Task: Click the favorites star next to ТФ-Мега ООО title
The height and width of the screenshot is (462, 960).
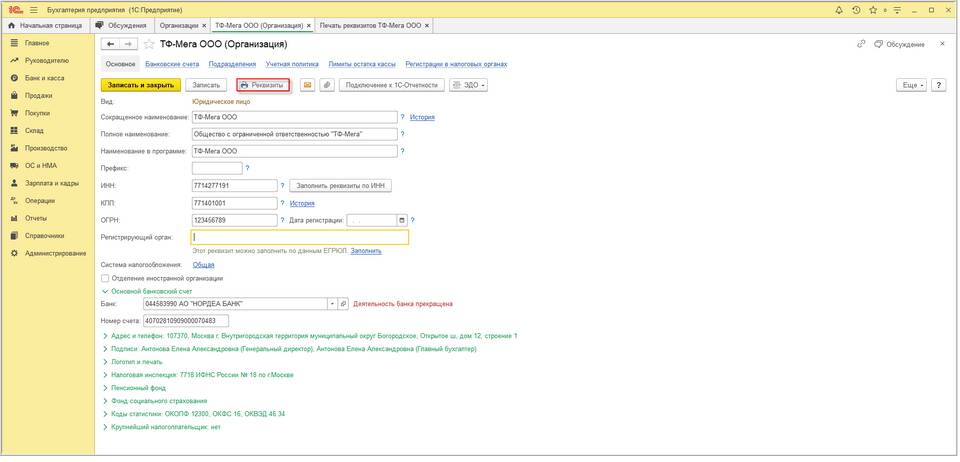Action: tap(150, 45)
